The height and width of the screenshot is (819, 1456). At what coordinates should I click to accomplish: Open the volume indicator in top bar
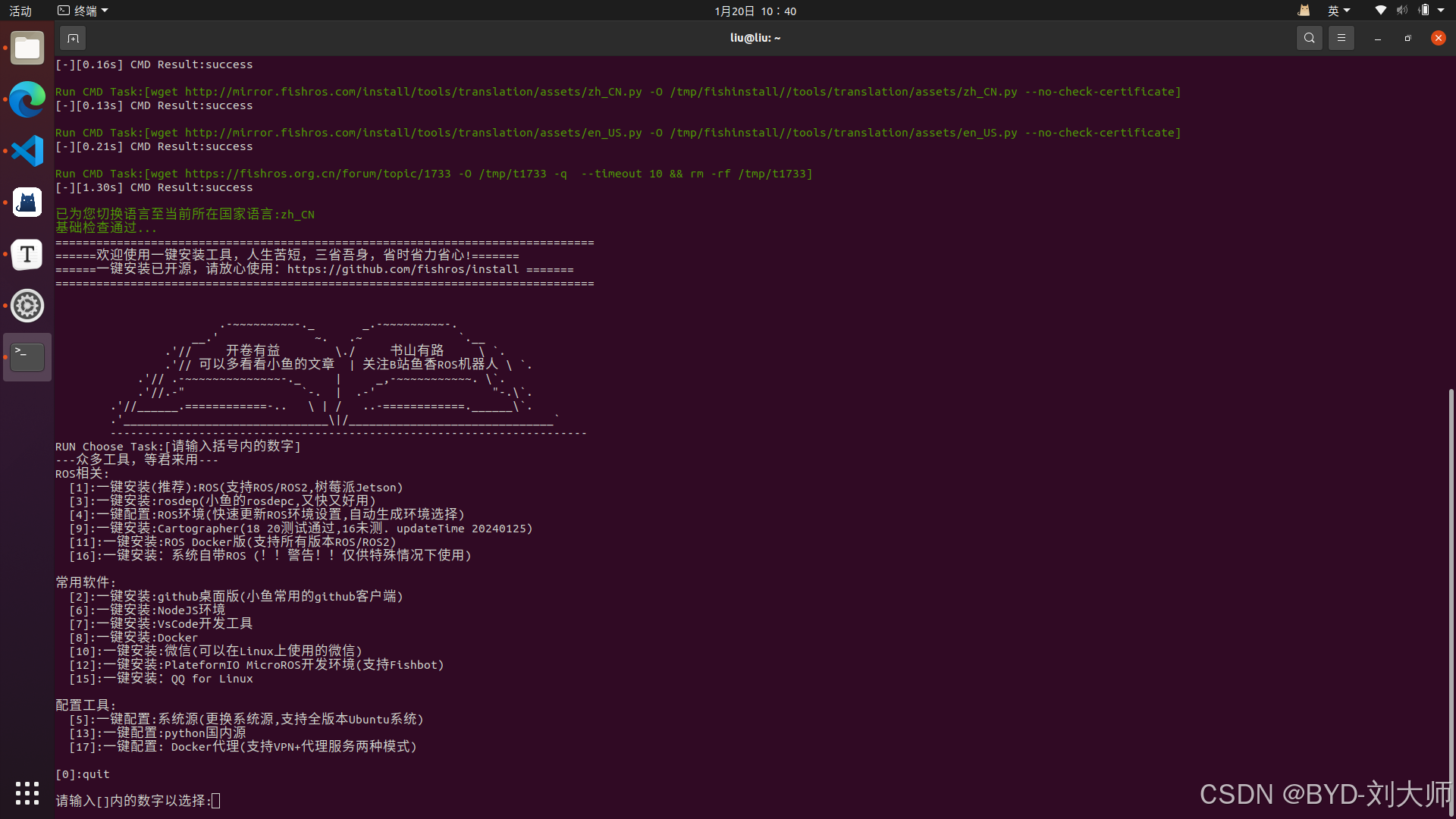[x=1402, y=11]
